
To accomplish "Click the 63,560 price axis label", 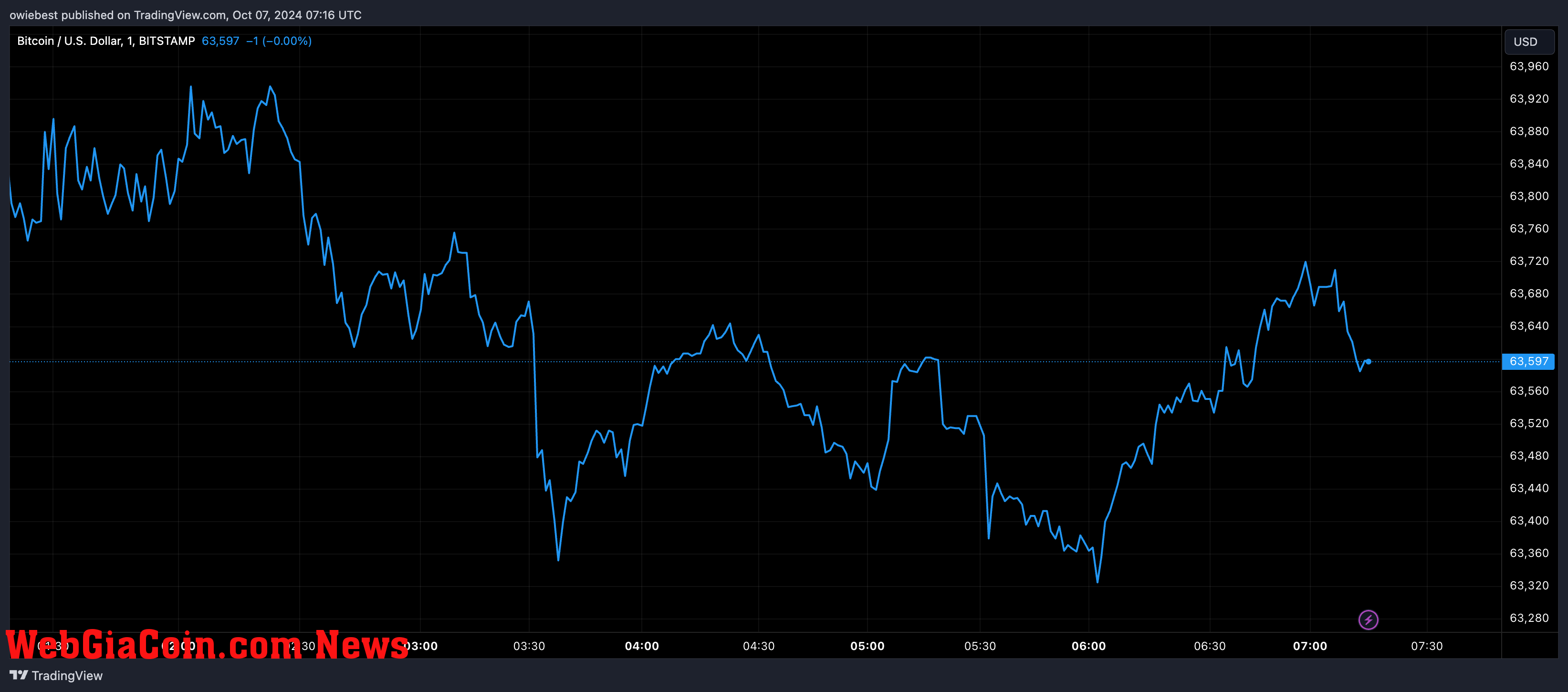I will coord(1529,391).
